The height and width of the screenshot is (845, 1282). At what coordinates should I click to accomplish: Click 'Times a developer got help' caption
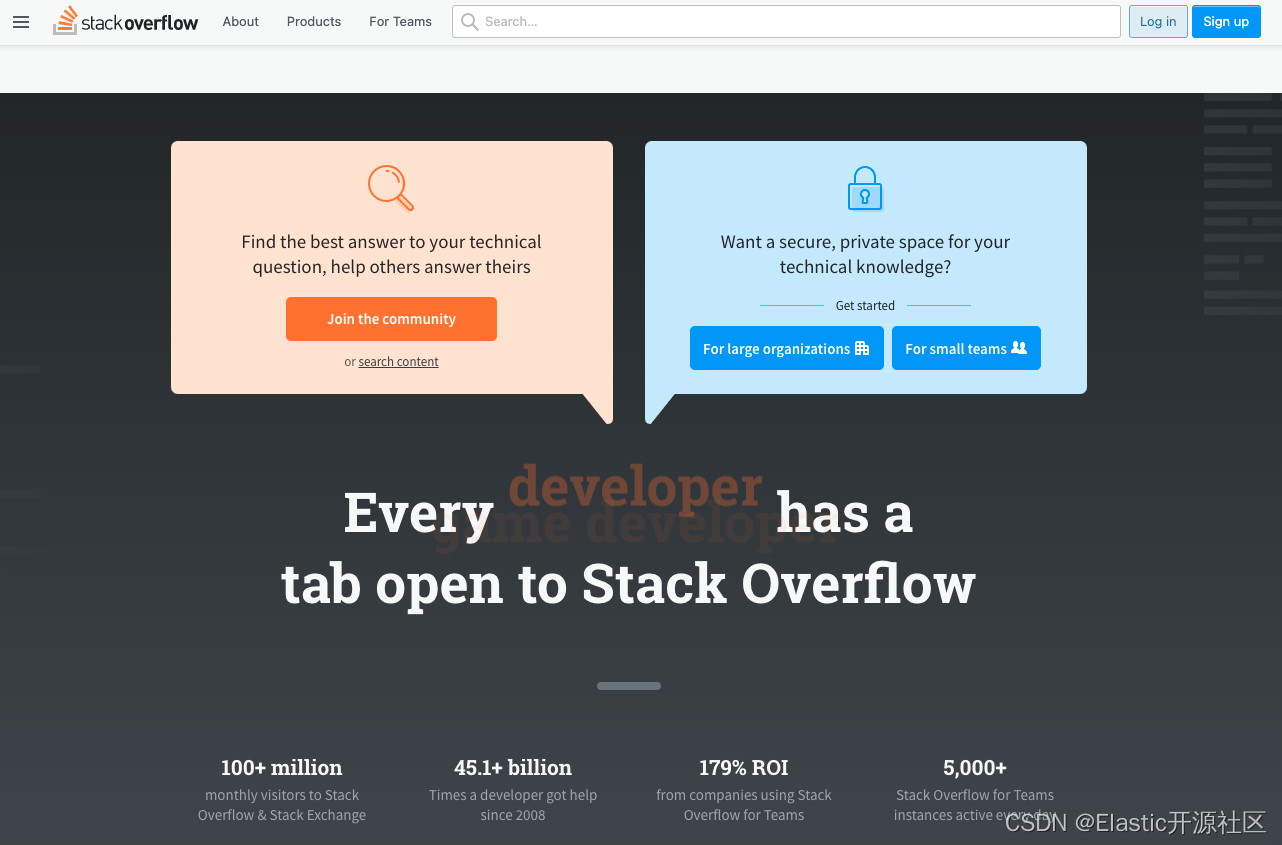tap(513, 805)
